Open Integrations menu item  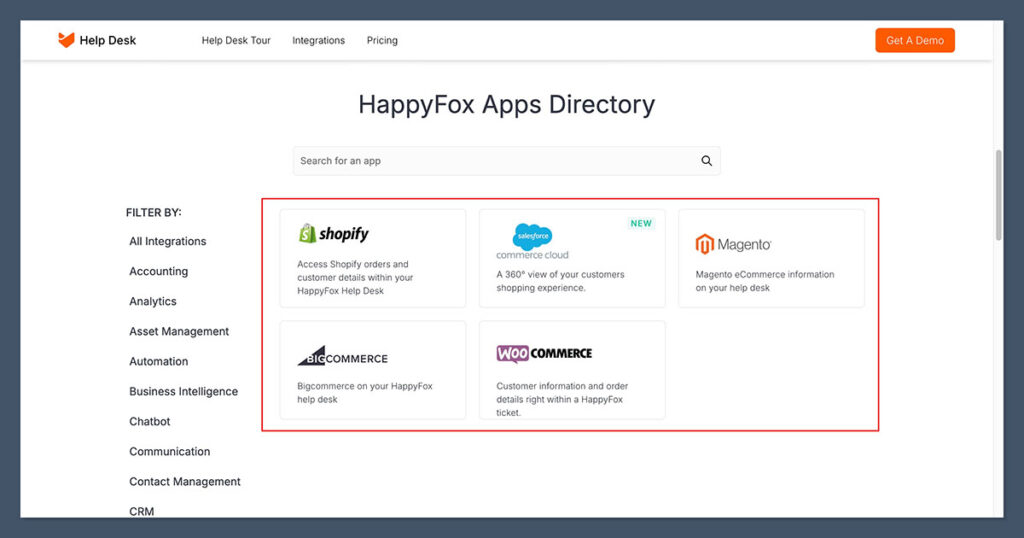pyautogui.click(x=318, y=40)
